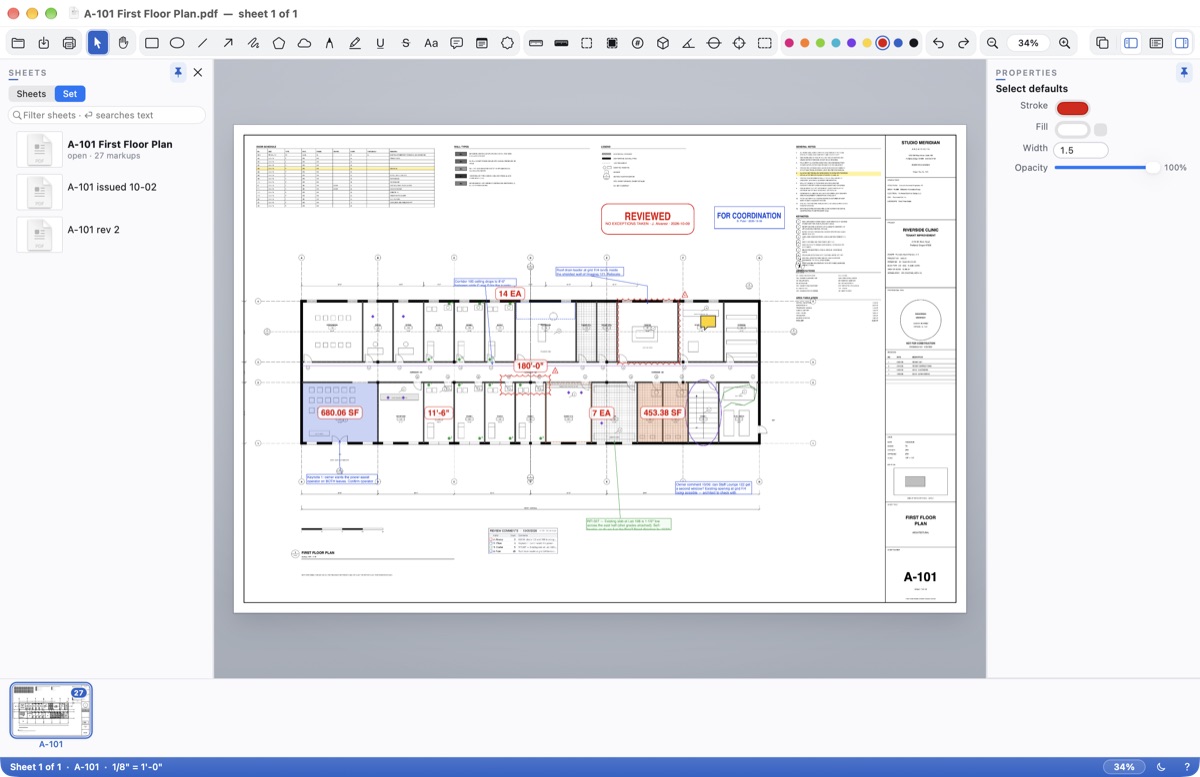The height and width of the screenshot is (777, 1200).
Task: Choose the Strikethrough text tool
Action: (x=405, y=43)
